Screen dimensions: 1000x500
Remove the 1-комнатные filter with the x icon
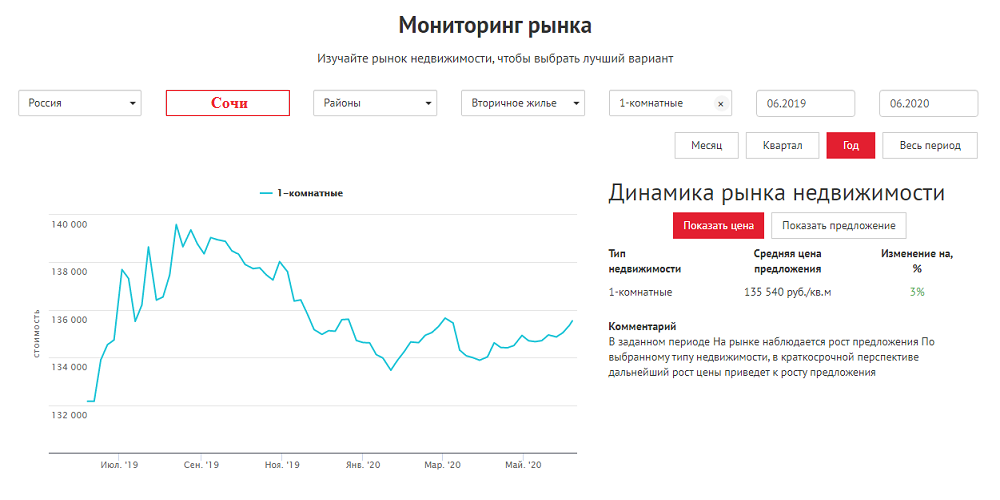coord(720,104)
